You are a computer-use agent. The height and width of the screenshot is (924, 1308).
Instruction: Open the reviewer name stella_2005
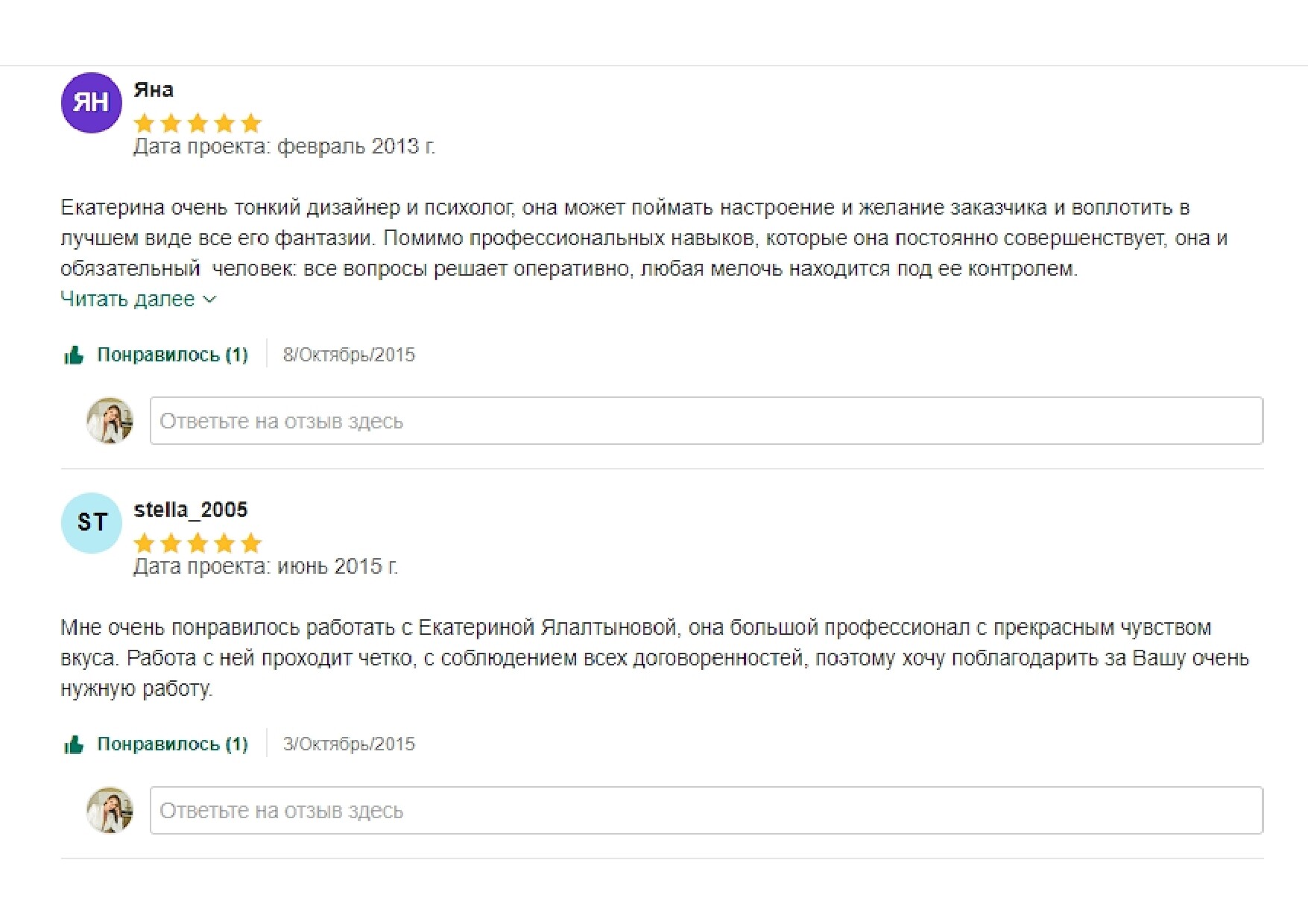coord(191,510)
